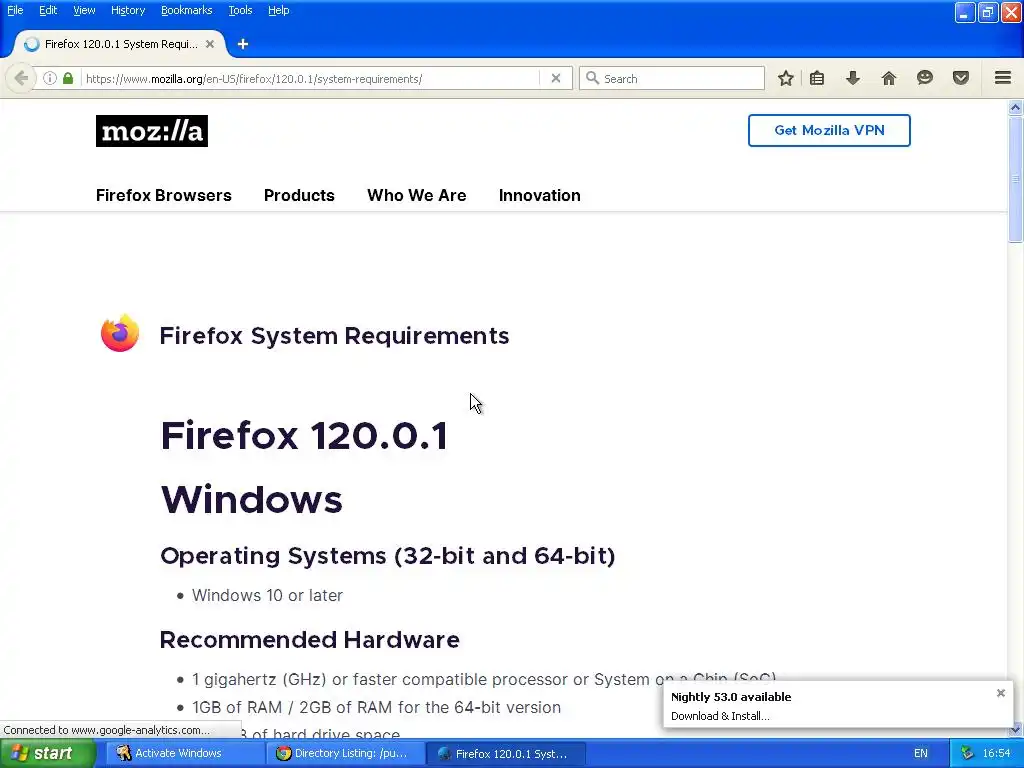The width and height of the screenshot is (1024, 768).
Task: Click the Windows 10 or later text
Action: point(267,595)
